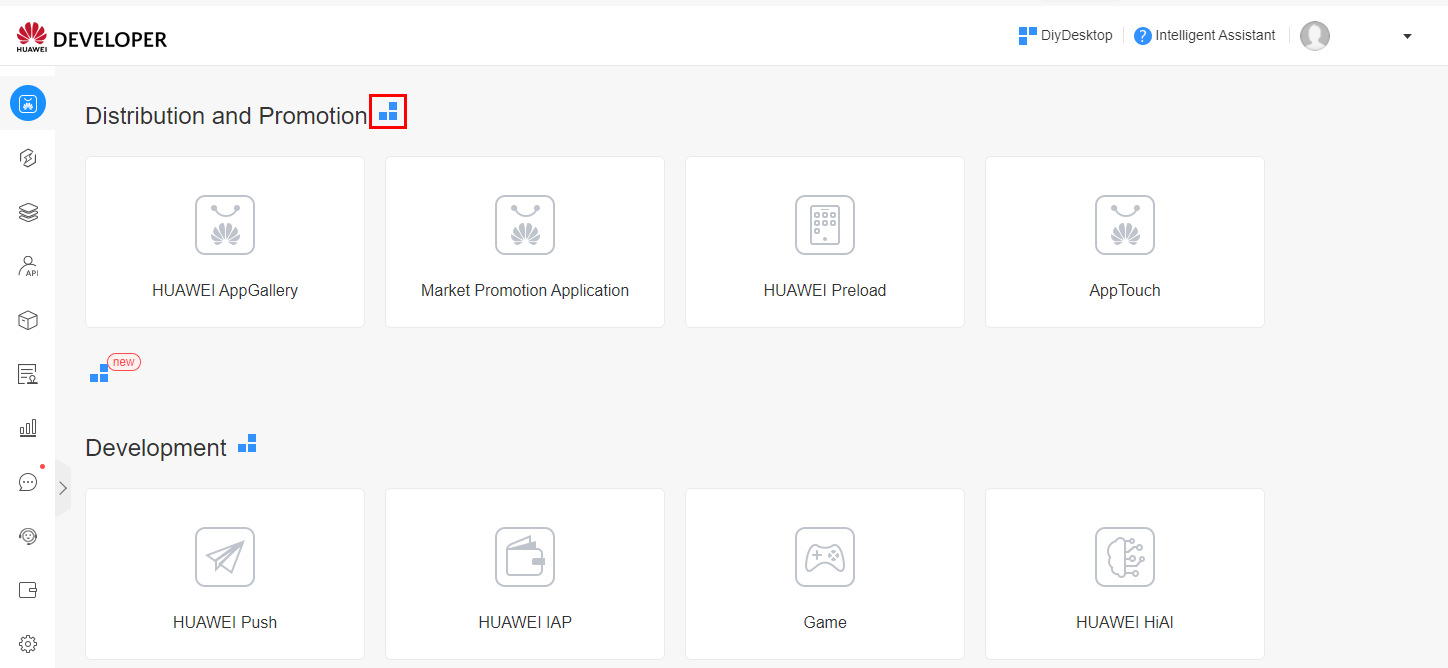Click the DiyDesktop button in header
Viewport: 1448px width, 668px height.
tap(1065, 35)
